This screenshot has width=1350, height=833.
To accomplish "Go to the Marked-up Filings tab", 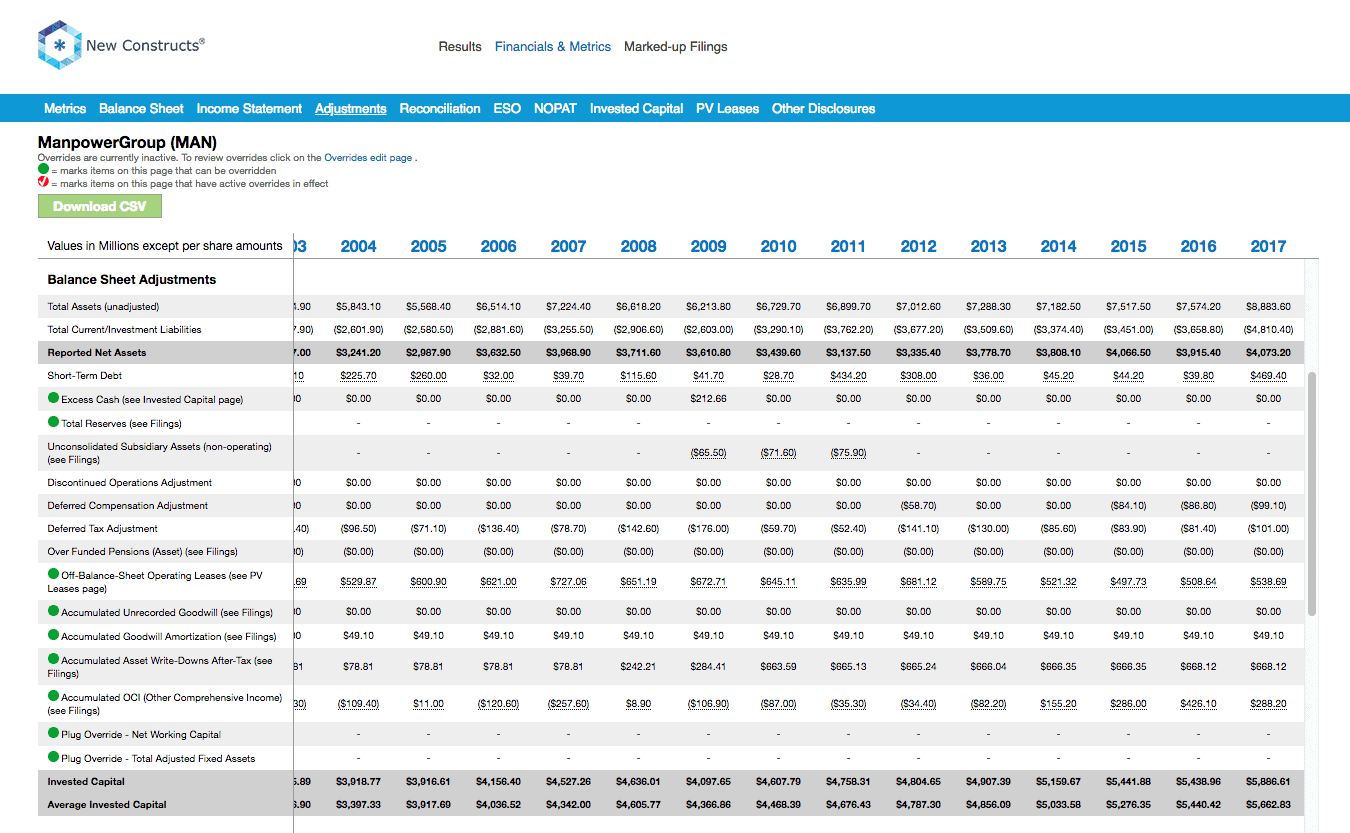I will point(676,47).
